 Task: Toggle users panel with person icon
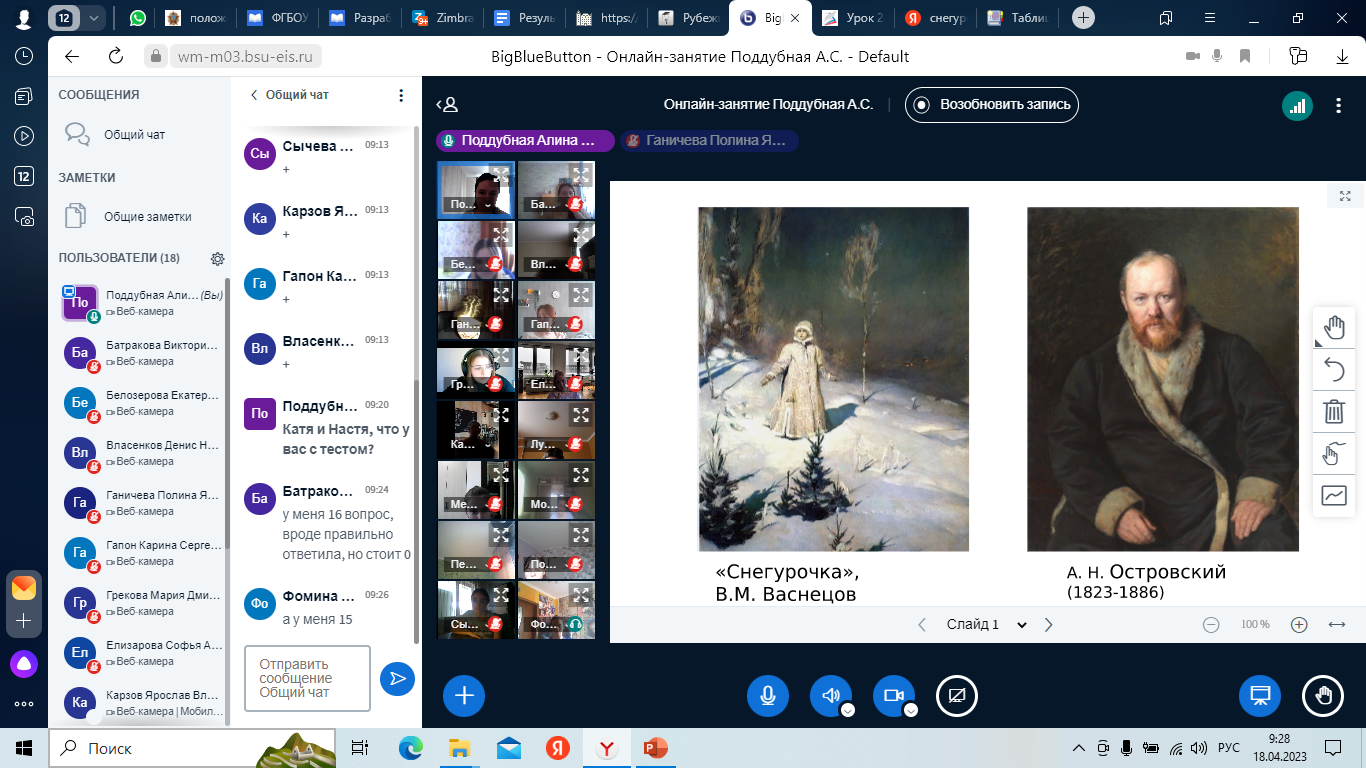(x=447, y=104)
